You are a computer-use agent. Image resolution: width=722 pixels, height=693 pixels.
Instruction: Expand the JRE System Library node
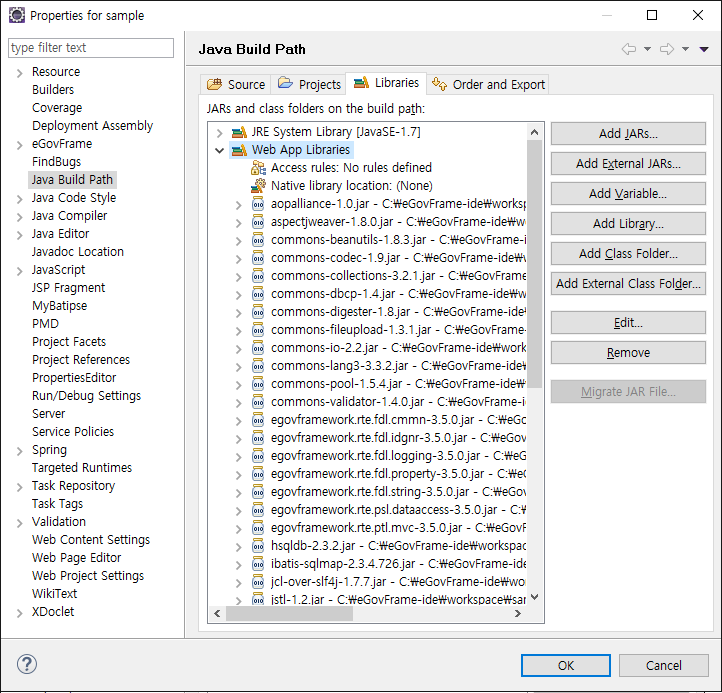coord(220,132)
